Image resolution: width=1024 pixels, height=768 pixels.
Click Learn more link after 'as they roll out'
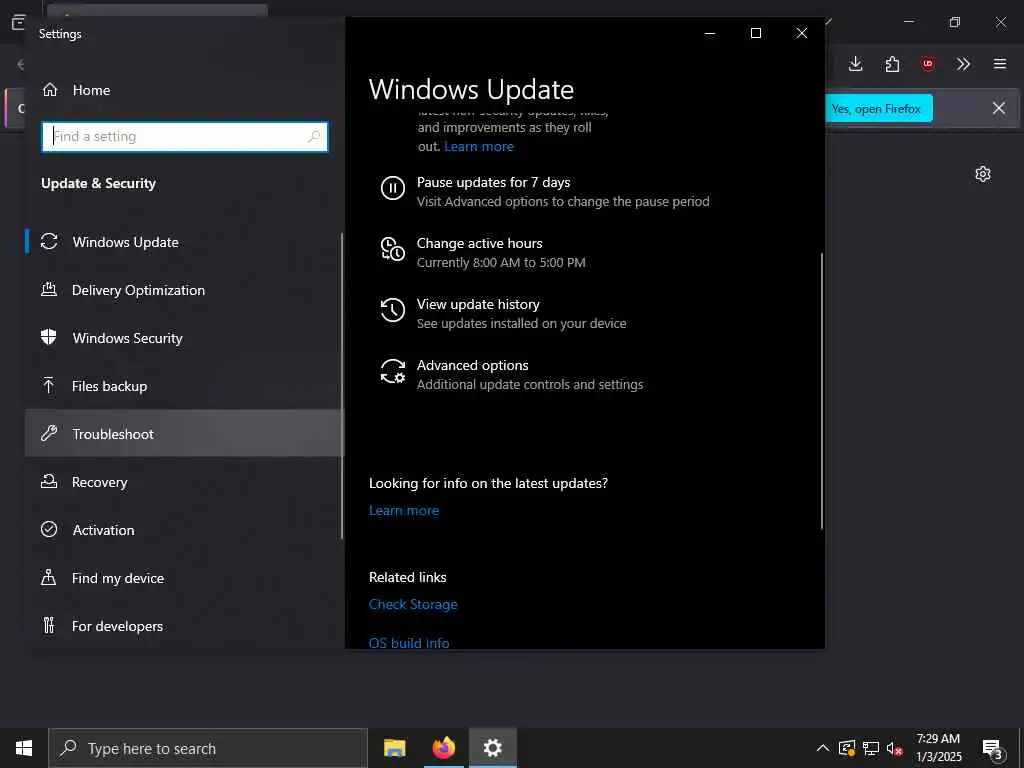click(479, 146)
